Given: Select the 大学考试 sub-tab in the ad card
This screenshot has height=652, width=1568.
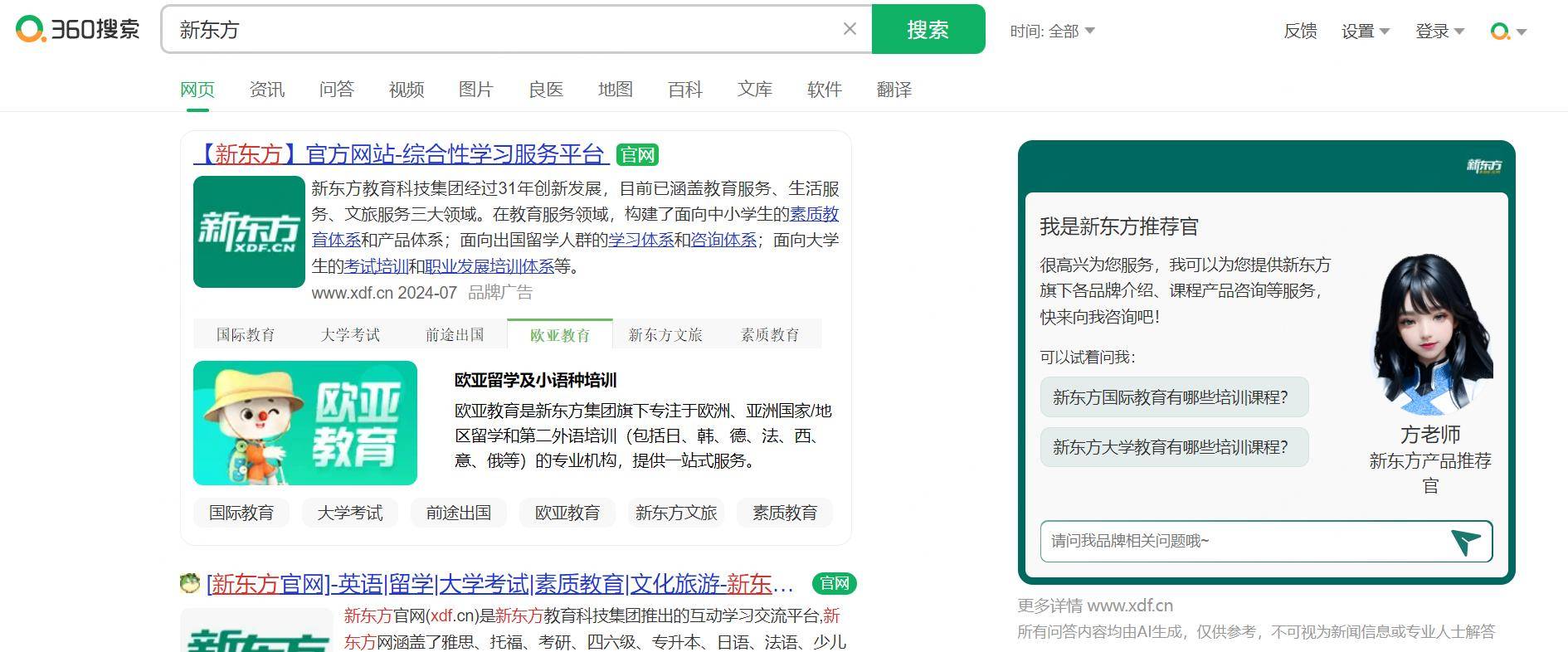Looking at the screenshot, I should click(x=350, y=334).
